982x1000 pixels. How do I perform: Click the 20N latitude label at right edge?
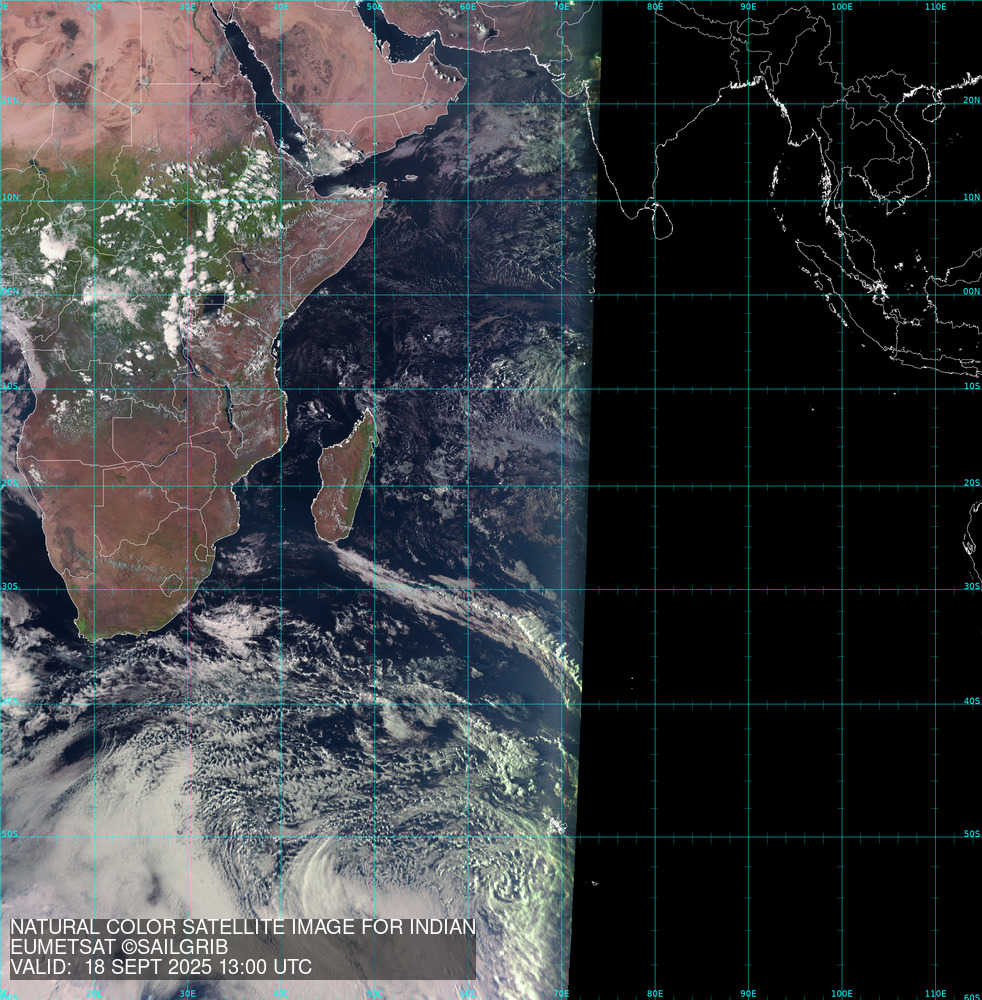971,101
